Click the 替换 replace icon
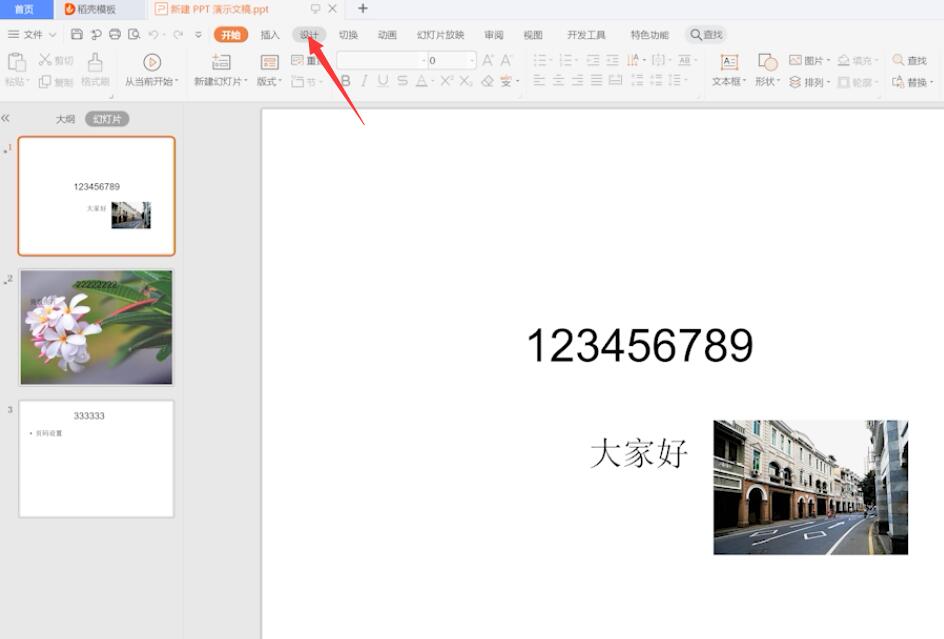The height and width of the screenshot is (639, 944). [x=898, y=81]
